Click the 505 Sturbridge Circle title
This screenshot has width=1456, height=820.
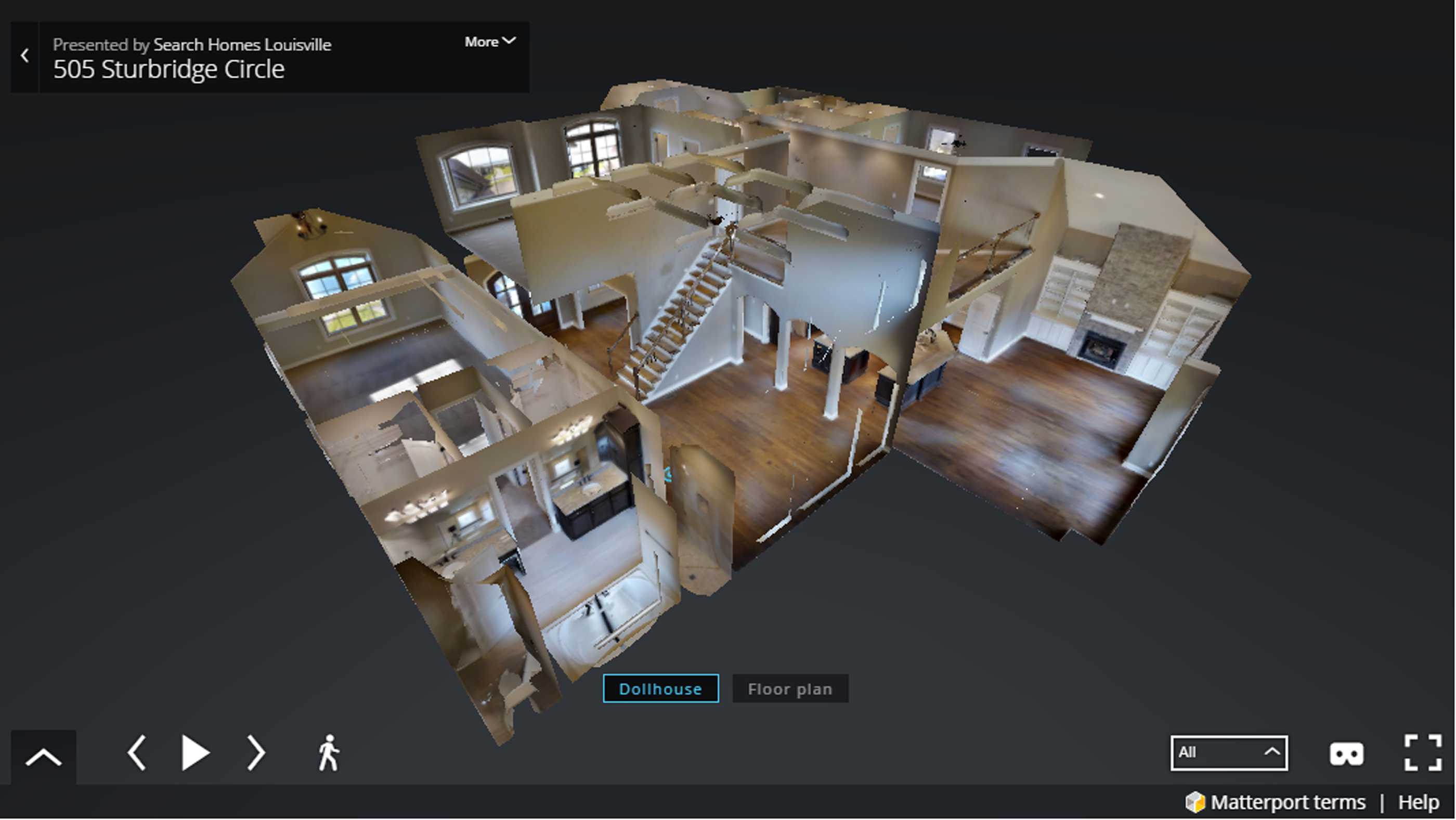tap(169, 70)
